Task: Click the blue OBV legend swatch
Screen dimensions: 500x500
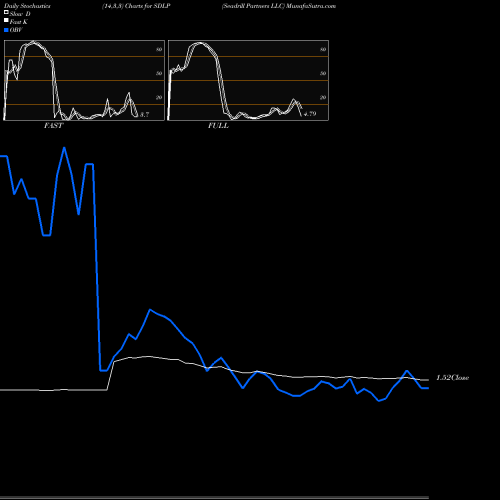Action: (6, 30)
